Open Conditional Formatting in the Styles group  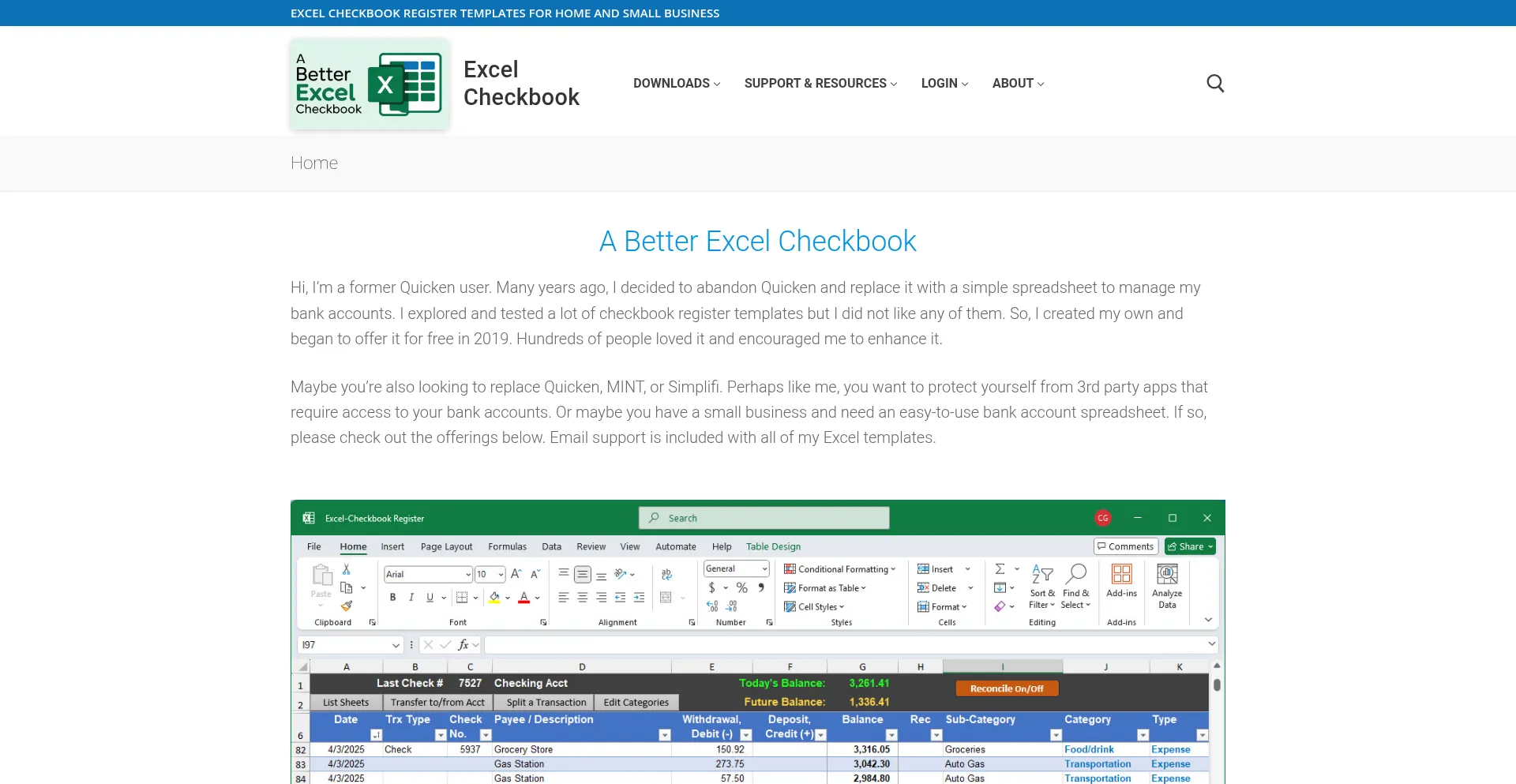click(840, 568)
